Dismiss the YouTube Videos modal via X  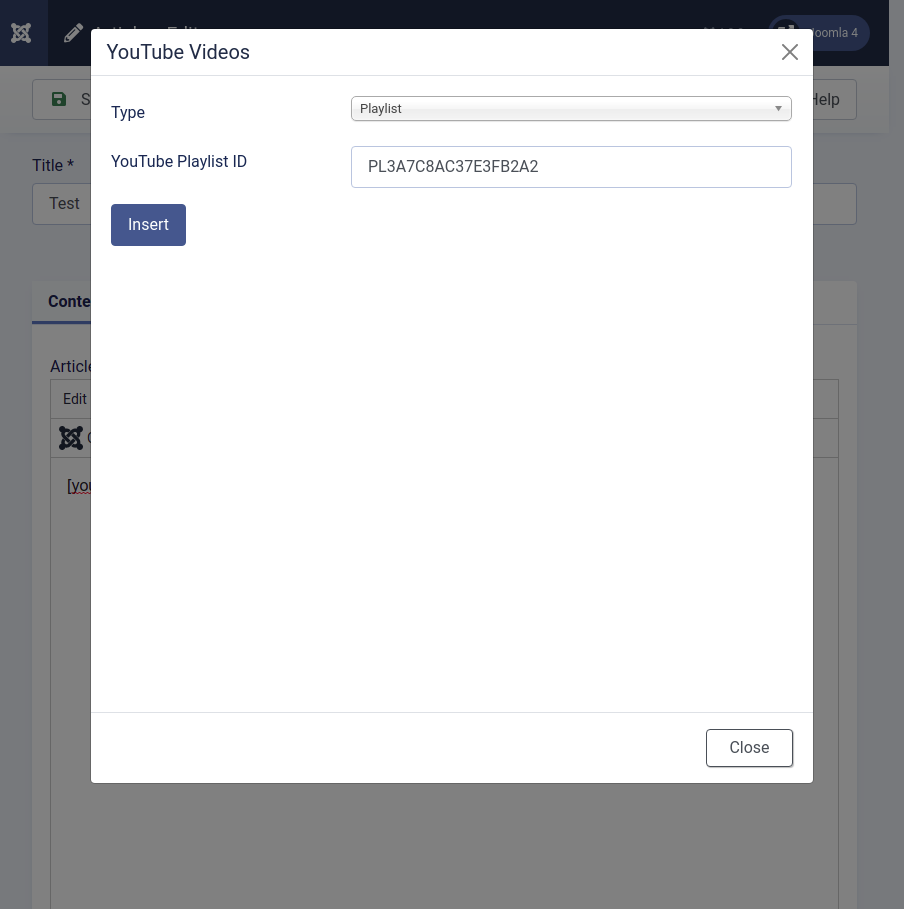tap(789, 52)
